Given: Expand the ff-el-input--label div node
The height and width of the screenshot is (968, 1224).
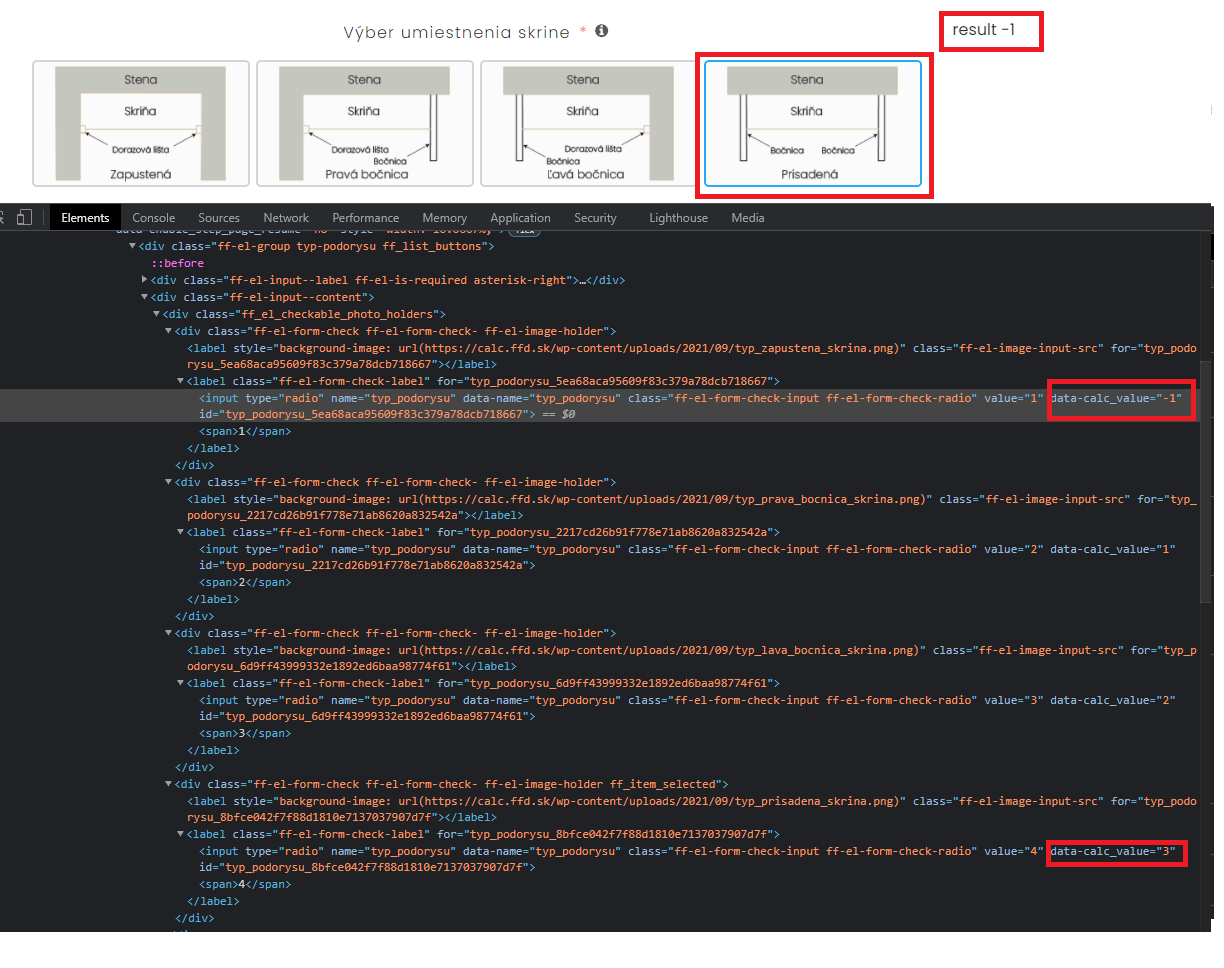Looking at the screenshot, I should (x=145, y=280).
